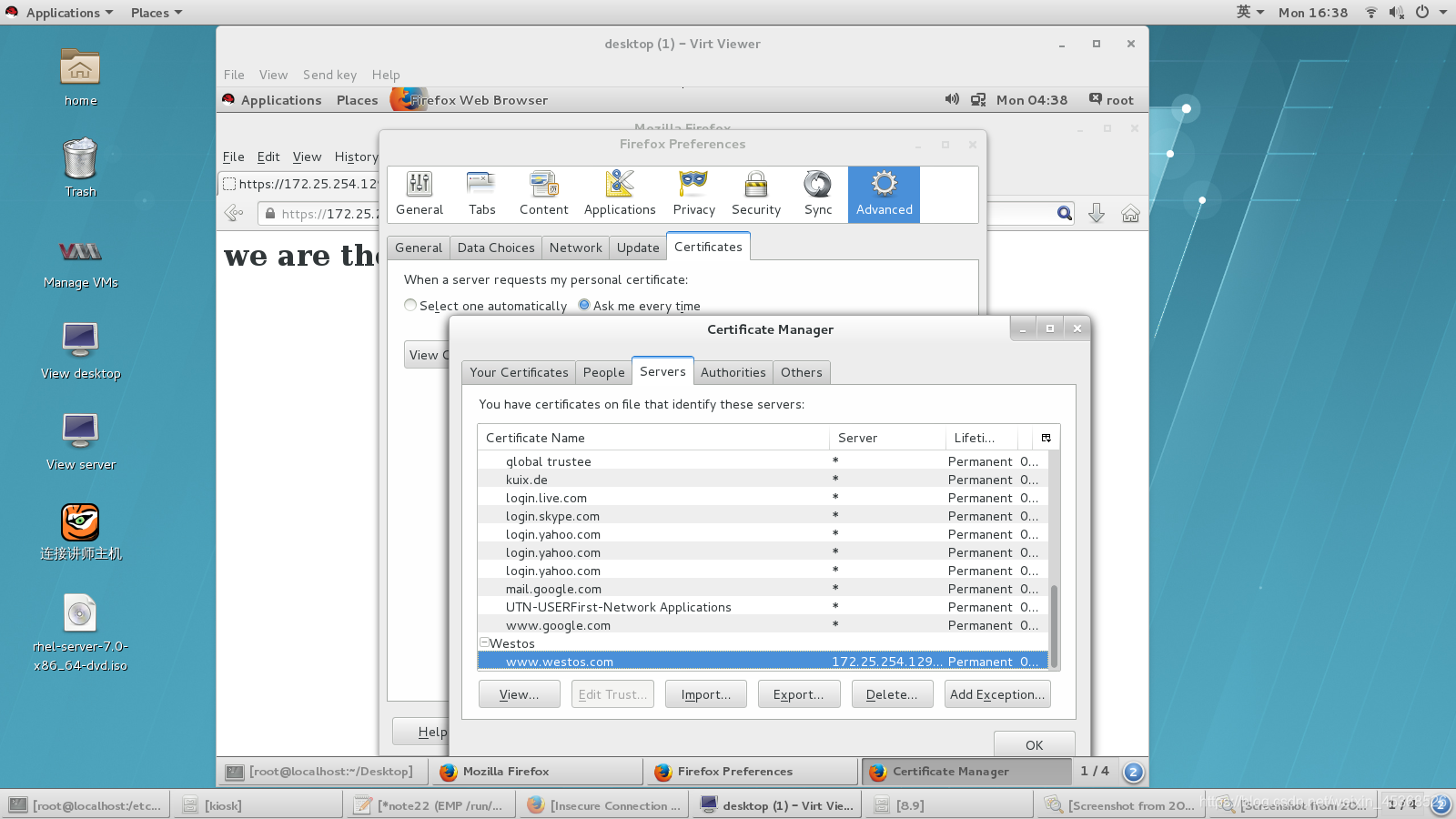This screenshot has height=819, width=1456.
Task: Switch to Your Certificates tab
Action: click(519, 372)
